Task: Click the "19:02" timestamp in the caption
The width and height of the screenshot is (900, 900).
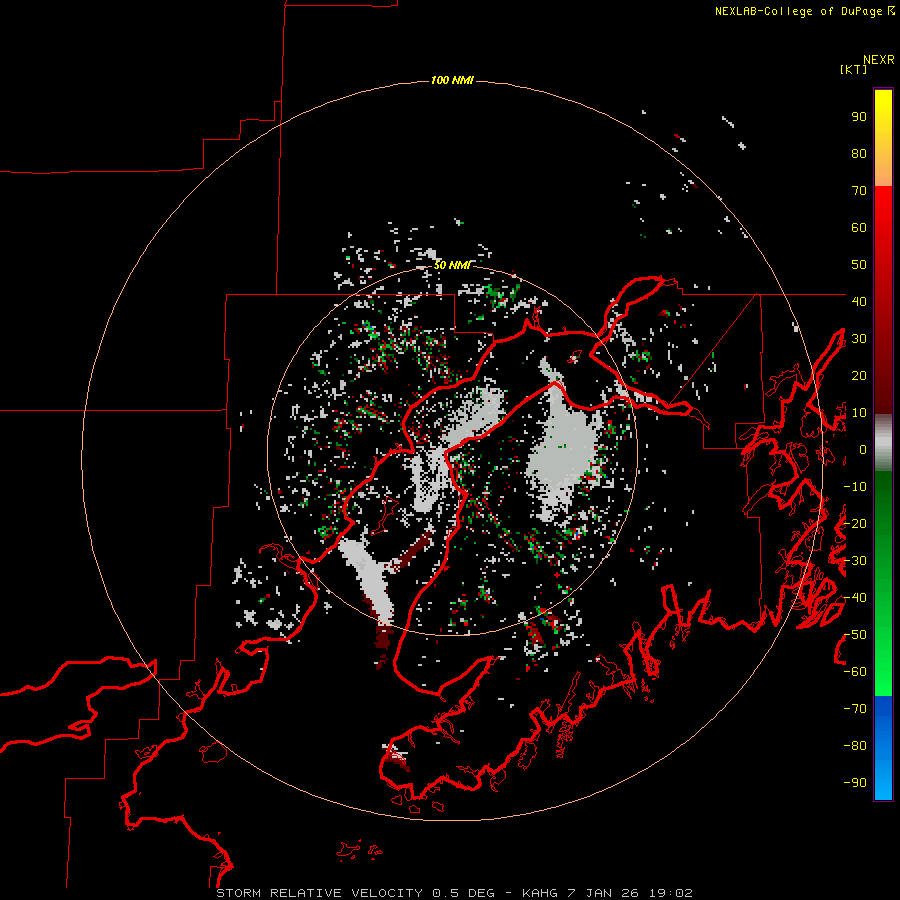Action: 671,893
